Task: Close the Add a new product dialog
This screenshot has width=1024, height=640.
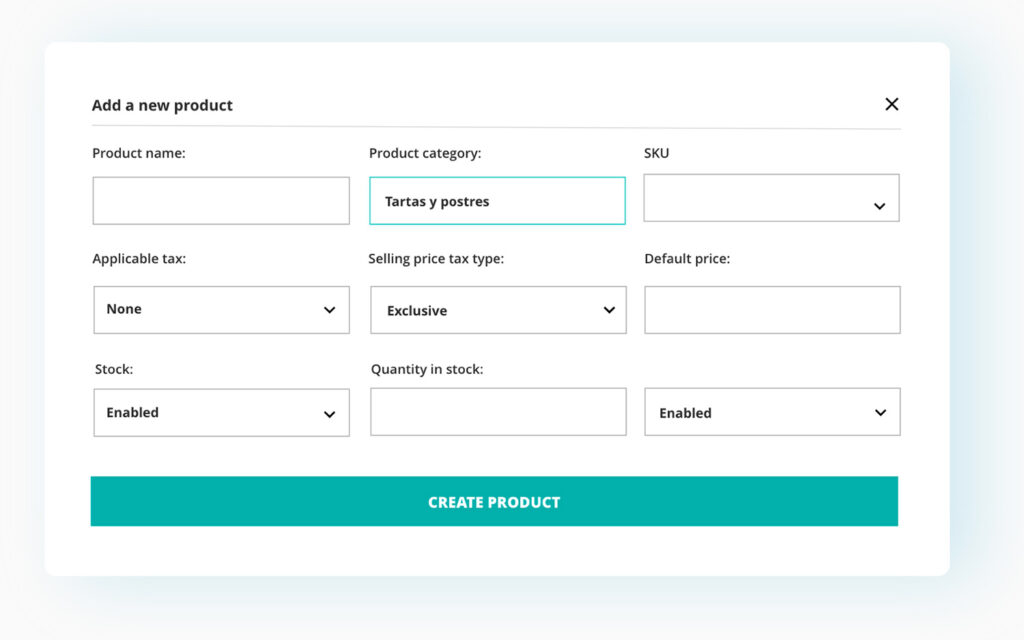Action: coord(892,104)
